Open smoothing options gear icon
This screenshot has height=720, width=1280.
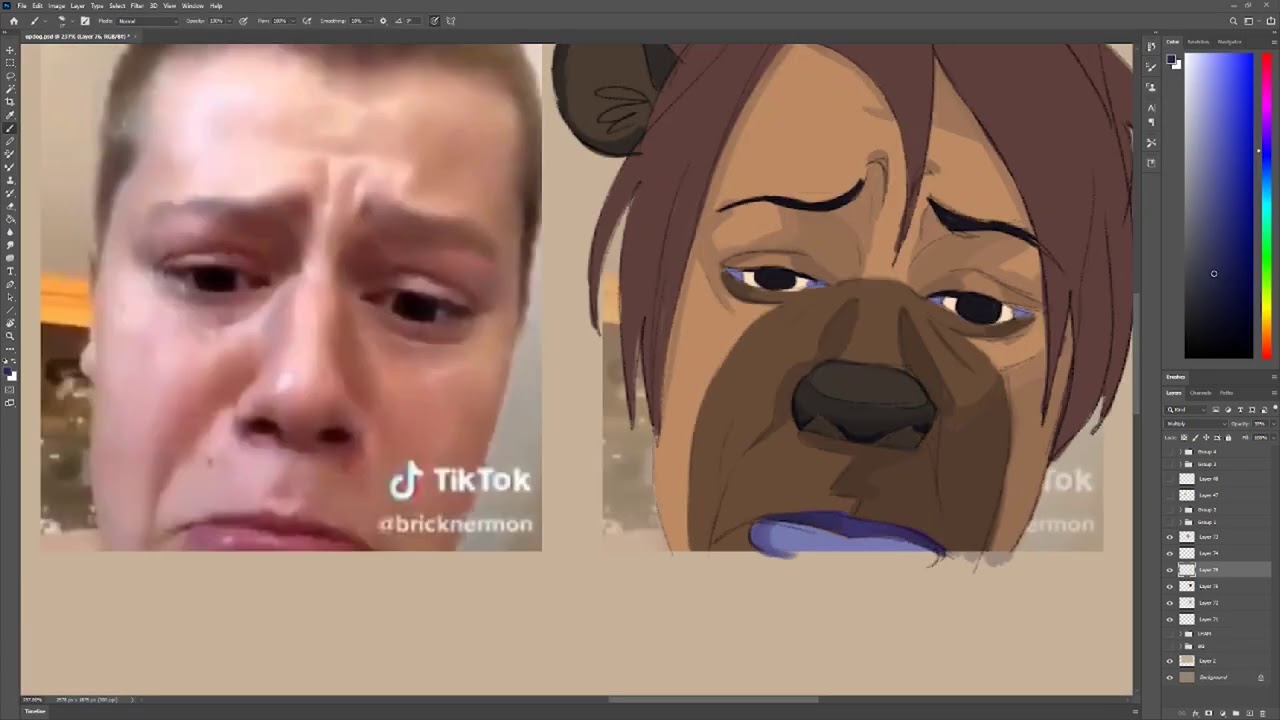[x=383, y=21]
